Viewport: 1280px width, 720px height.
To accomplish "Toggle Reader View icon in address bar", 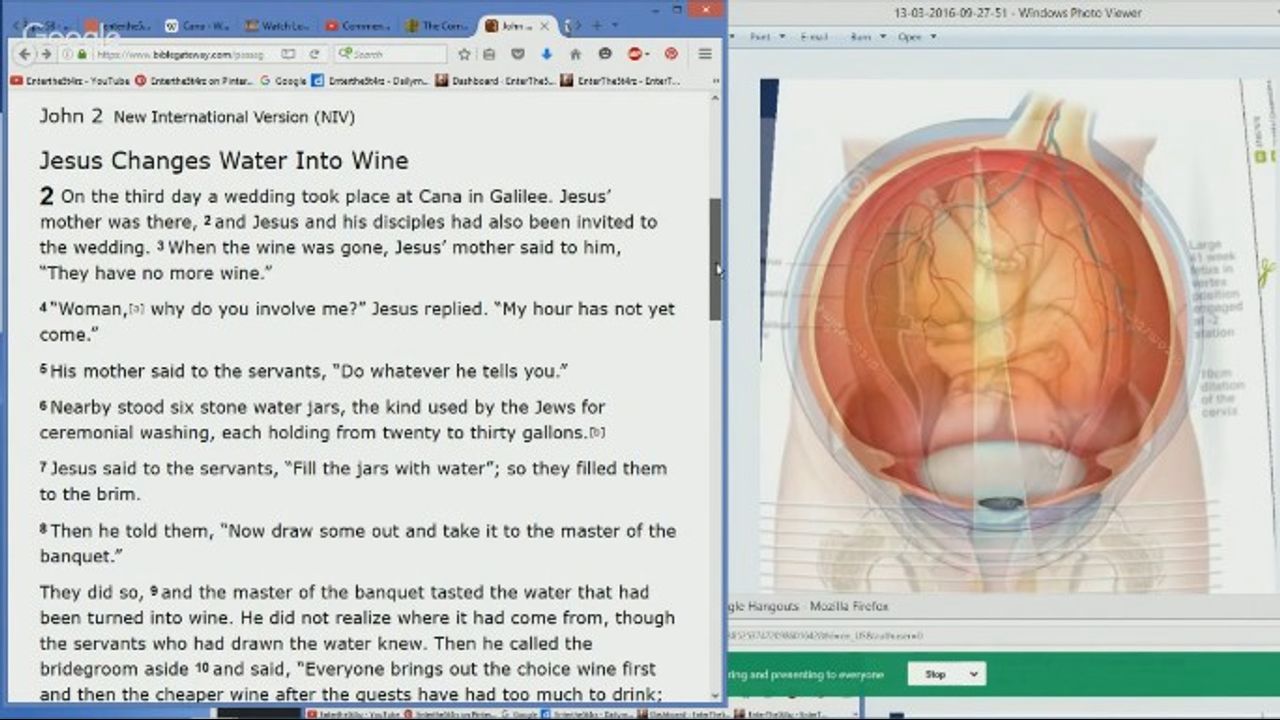I will click(x=288, y=54).
